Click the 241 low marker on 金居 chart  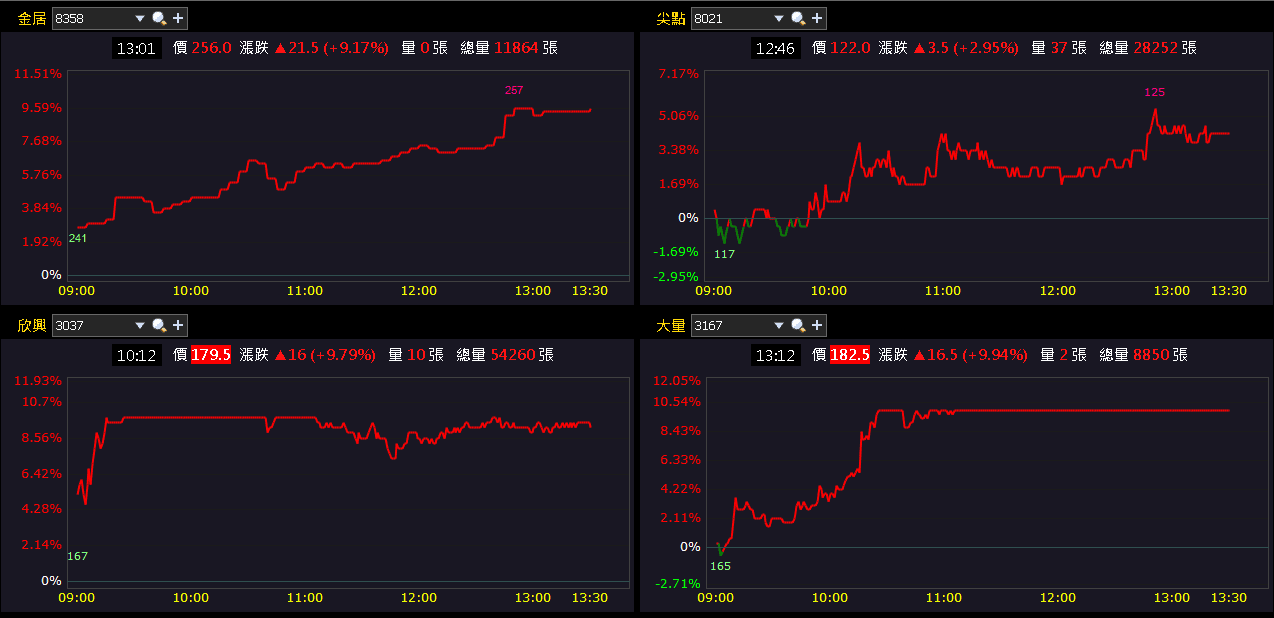[77, 238]
